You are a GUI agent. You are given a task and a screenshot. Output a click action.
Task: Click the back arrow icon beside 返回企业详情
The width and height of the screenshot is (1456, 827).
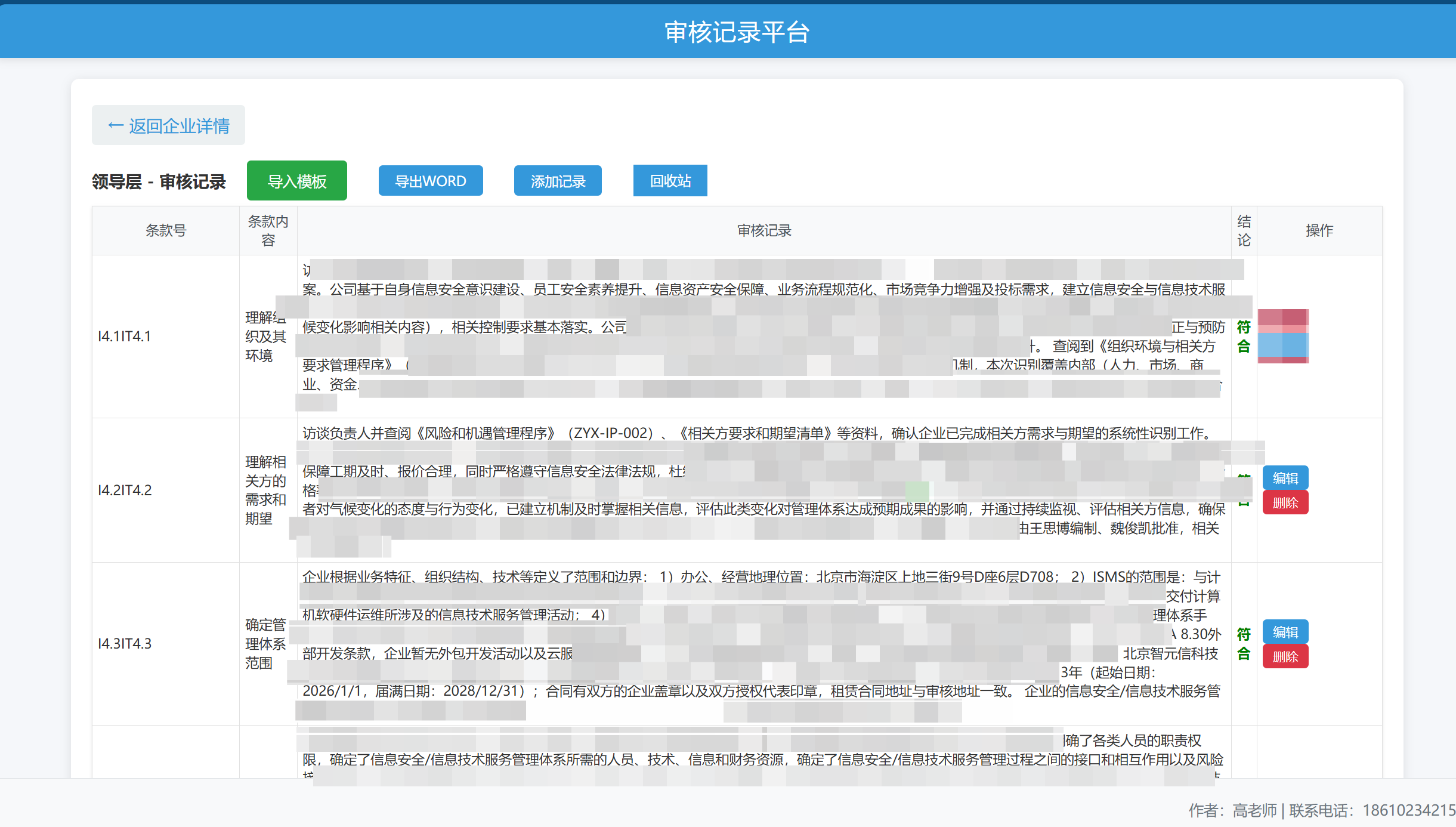pyautogui.click(x=115, y=125)
